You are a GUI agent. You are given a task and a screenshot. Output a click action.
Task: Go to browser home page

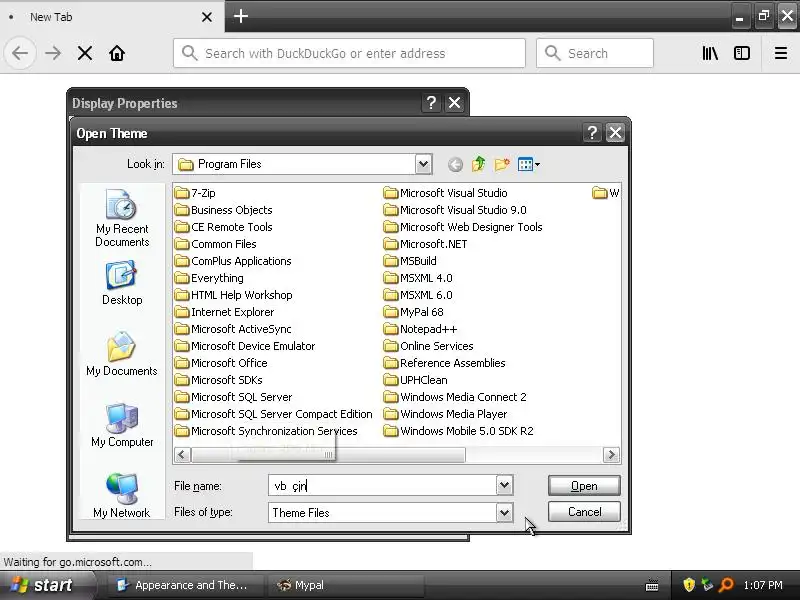pyautogui.click(x=117, y=53)
